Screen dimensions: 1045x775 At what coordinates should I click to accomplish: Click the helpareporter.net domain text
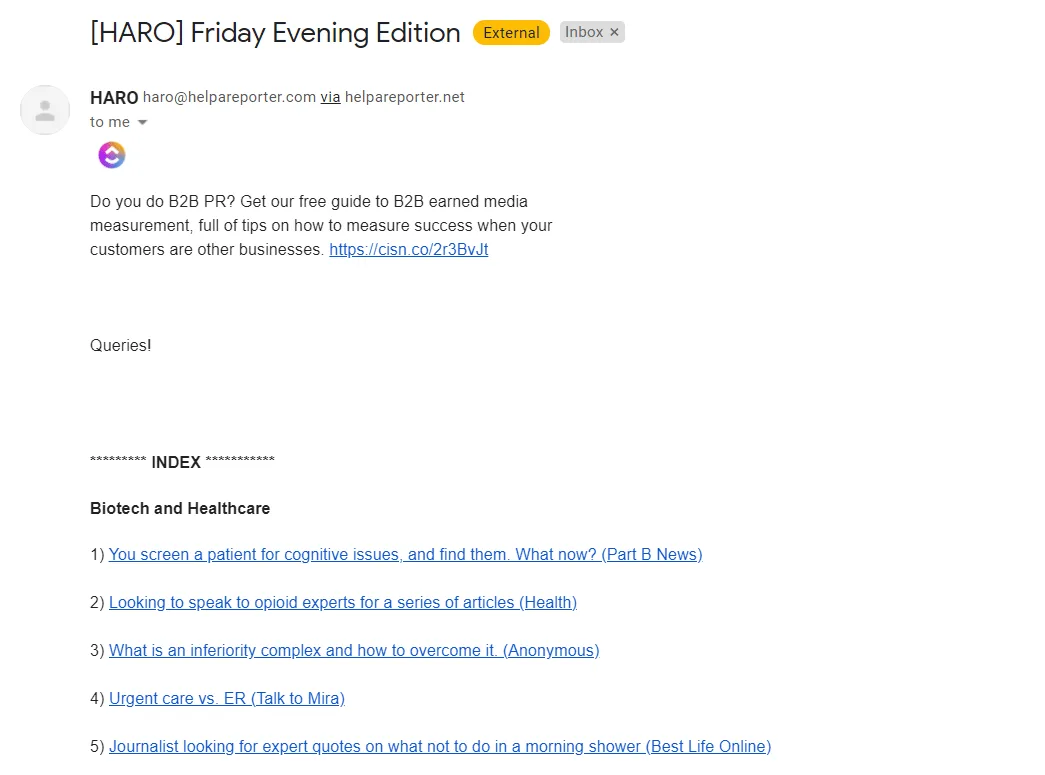(x=405, y=97)
